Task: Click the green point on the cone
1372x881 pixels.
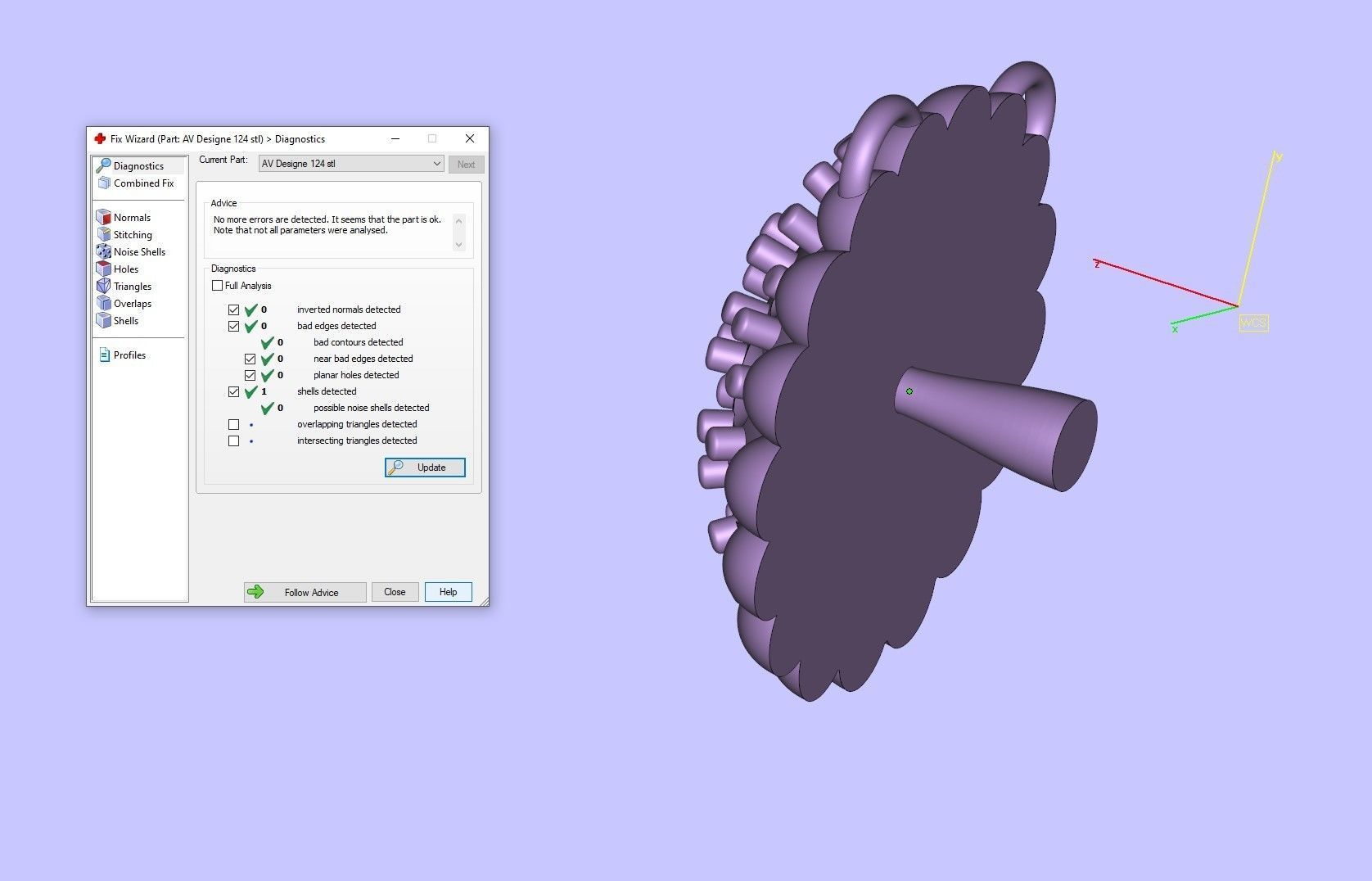Action: (x=909, y=391)
